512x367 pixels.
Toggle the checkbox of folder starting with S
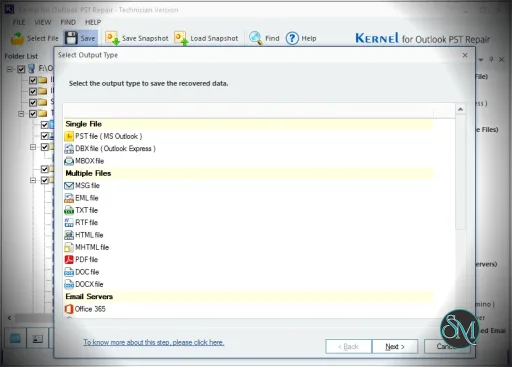(33, 102)
